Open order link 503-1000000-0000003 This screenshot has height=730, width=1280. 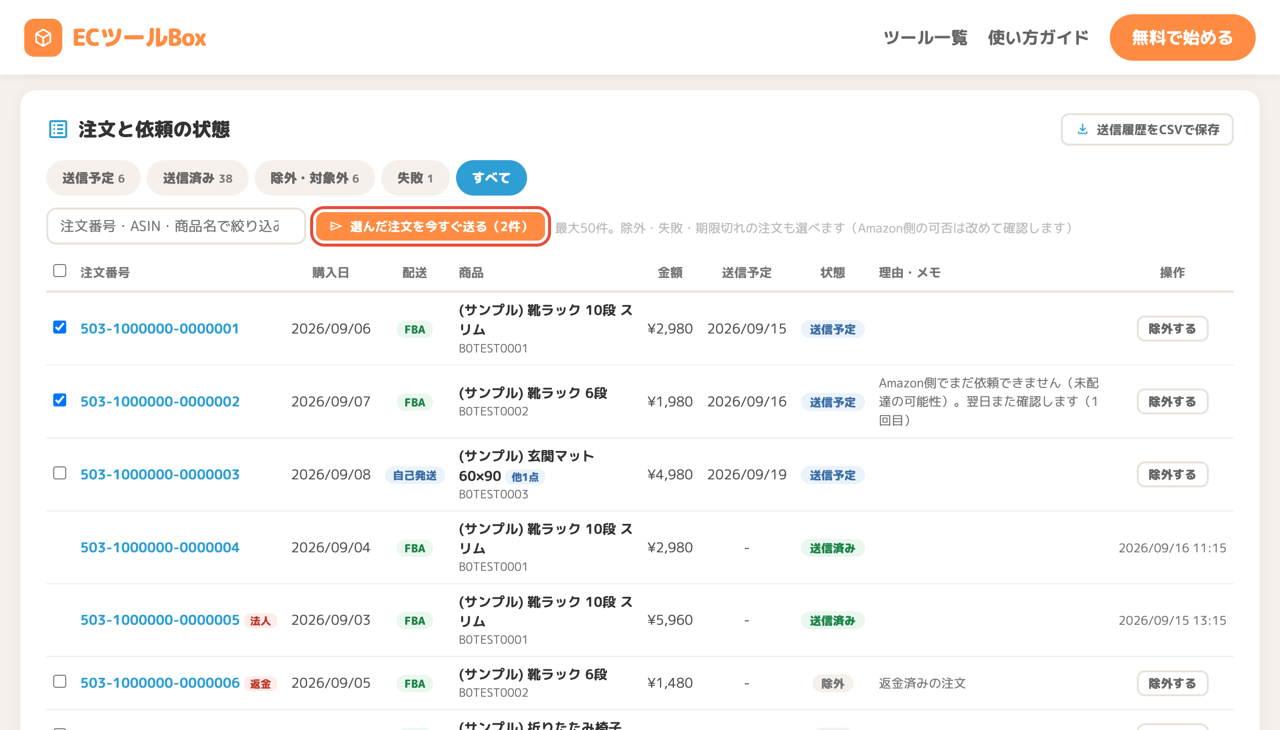[x=160, y=474]
